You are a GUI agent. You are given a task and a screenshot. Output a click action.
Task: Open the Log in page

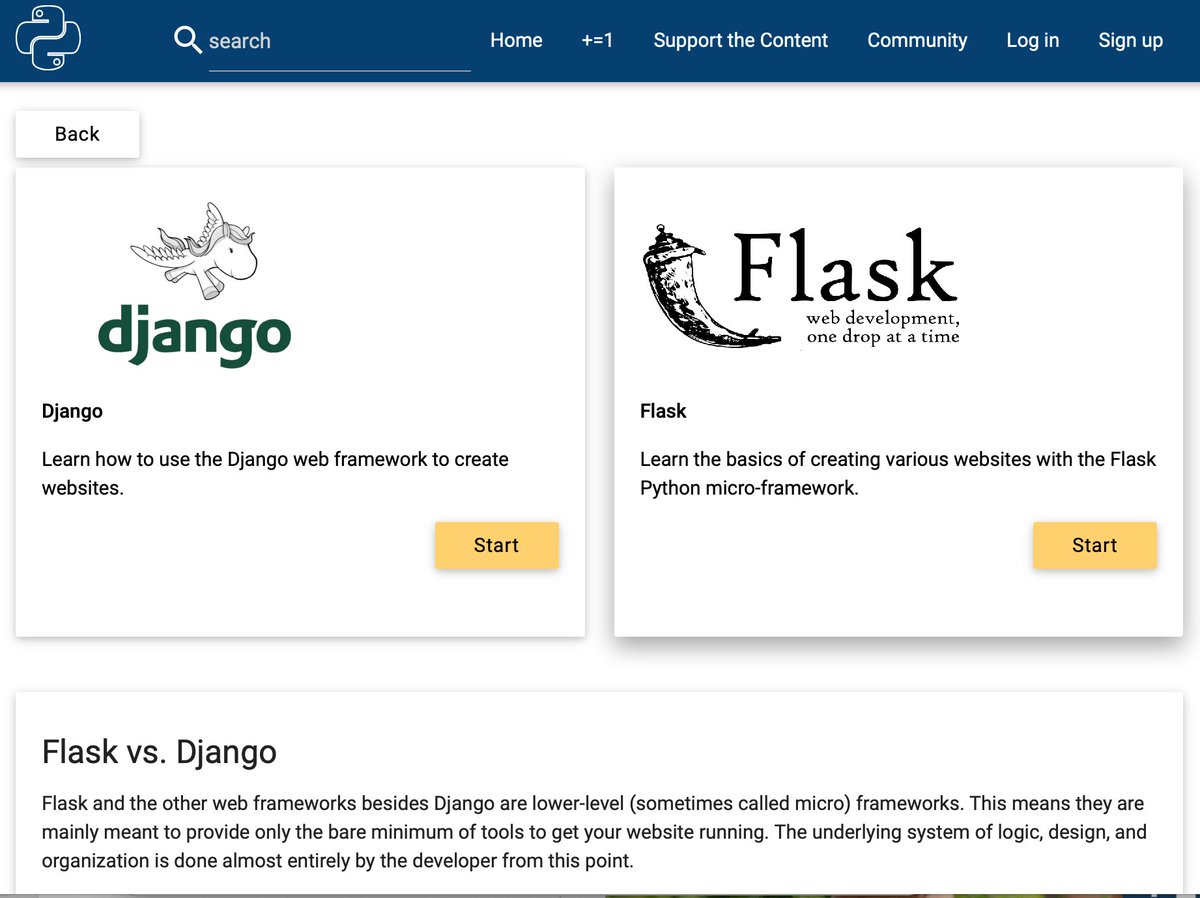[1032, 41]
